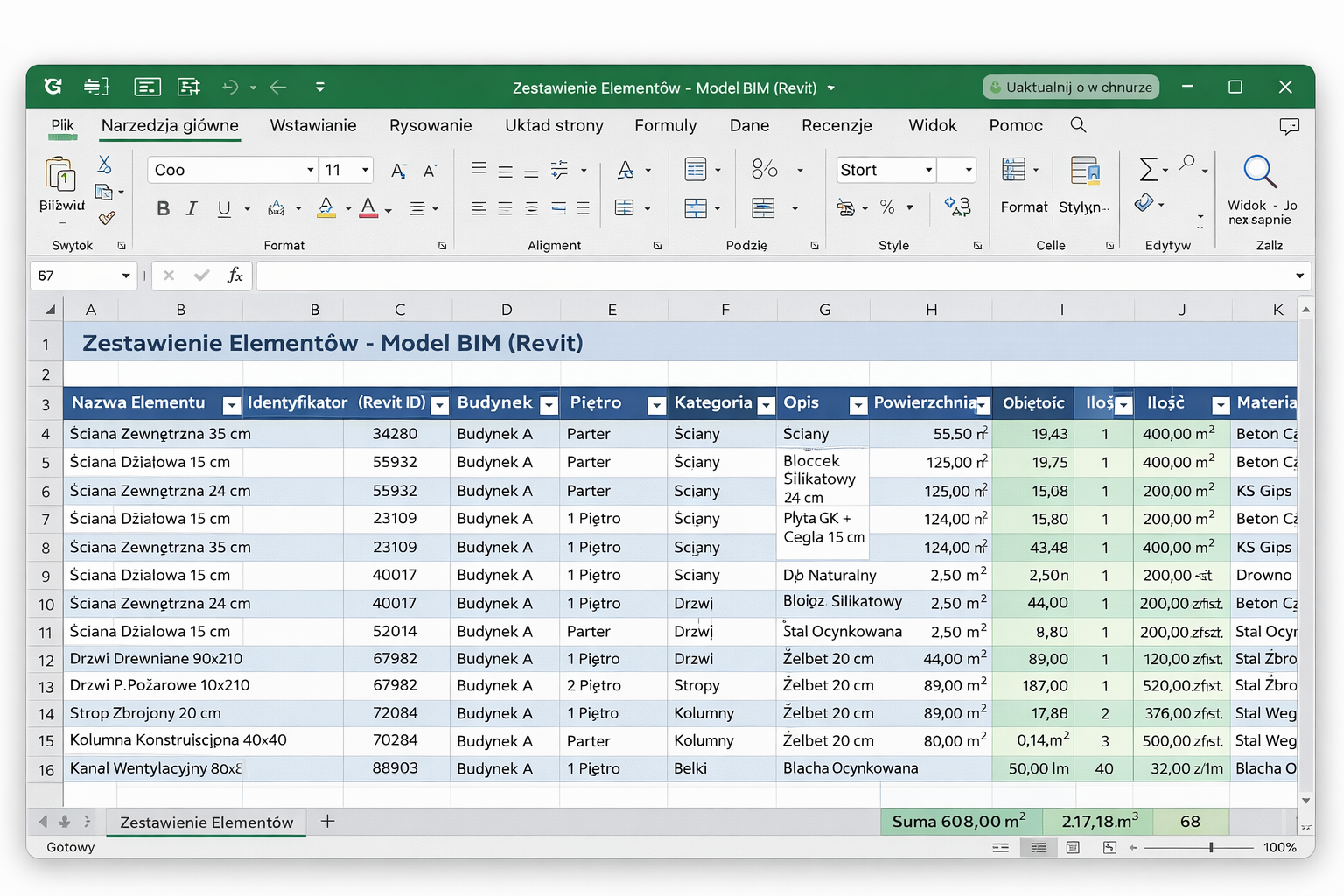The image size is (1344, 896).
Task: Click the AutoSum sigma icon
Action: tap(1148, 169)
